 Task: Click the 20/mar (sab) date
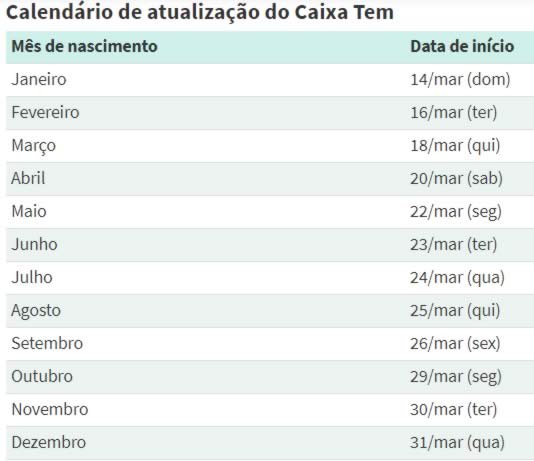[x=456, y=178]
